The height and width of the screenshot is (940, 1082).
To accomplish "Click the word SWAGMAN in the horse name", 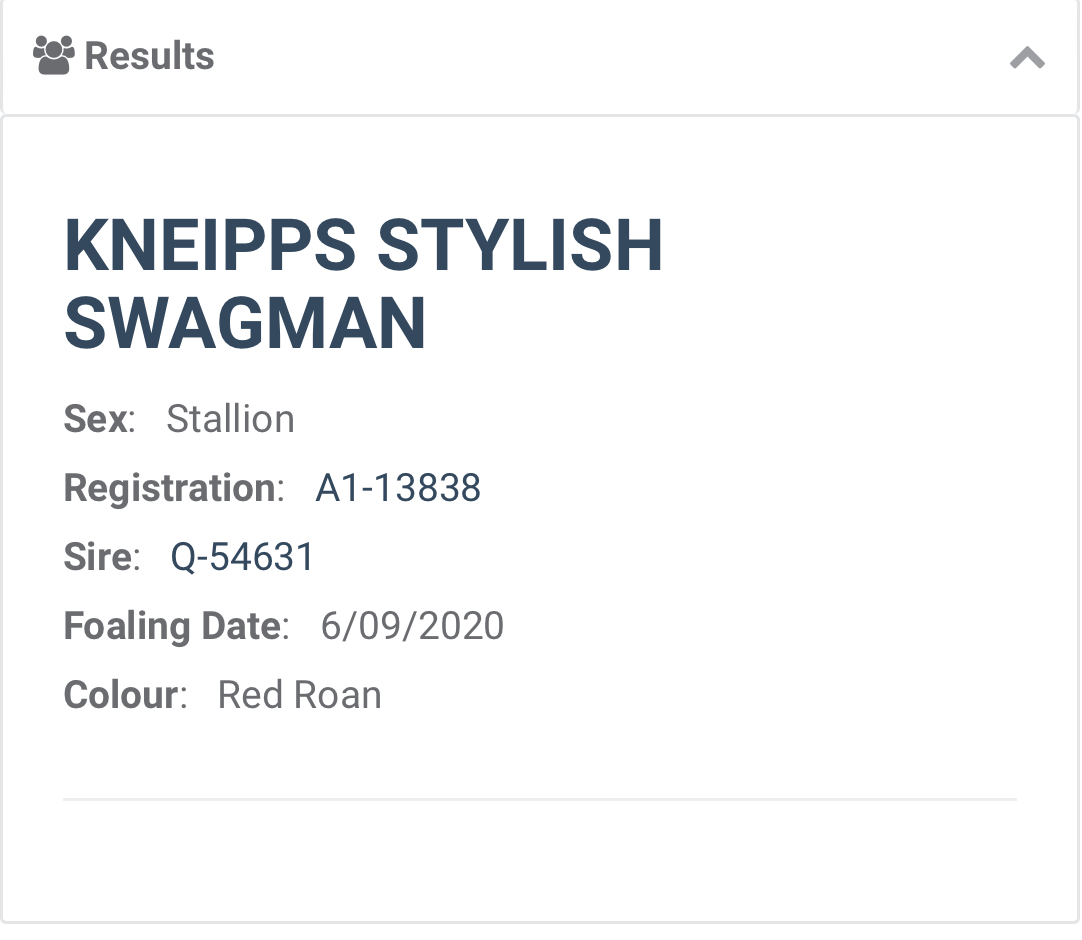I will [245, 323].
